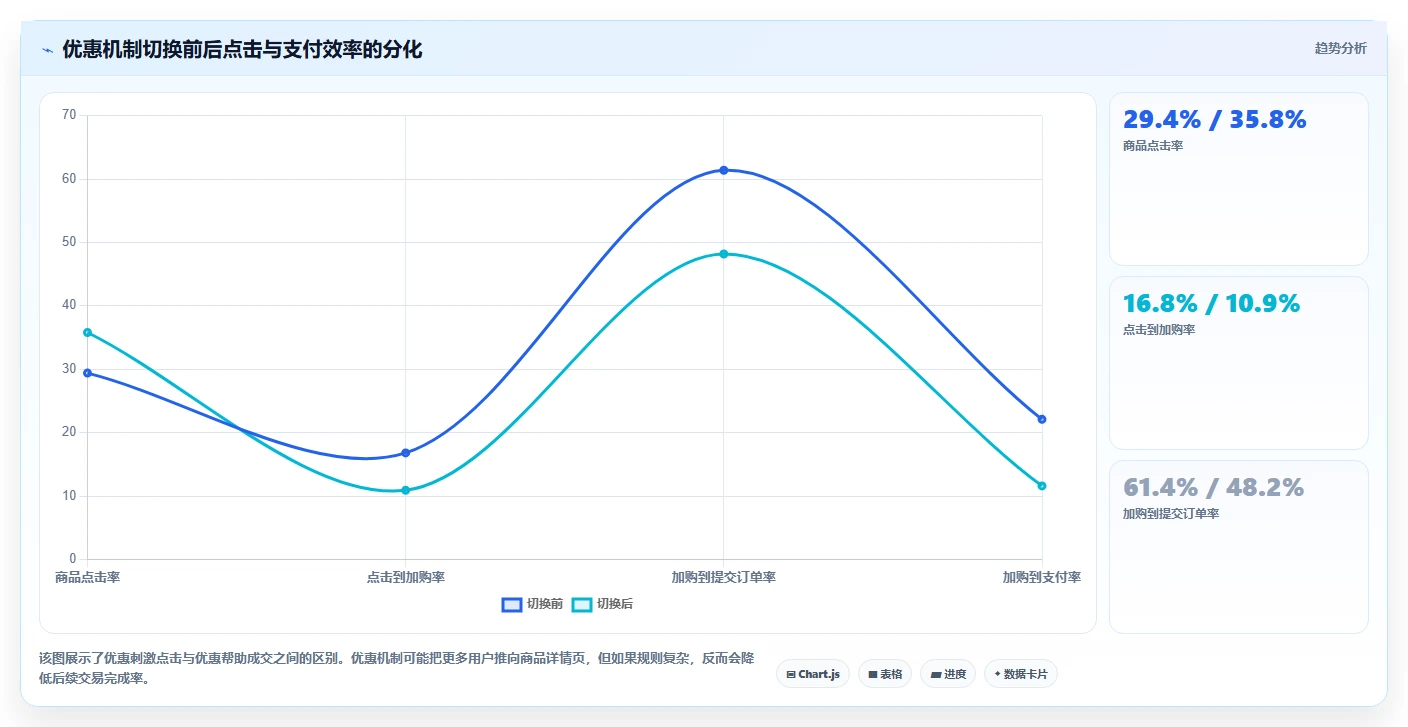Viewport: 1408px width, 727px height.
Task: Click the y-axis tick label 40
Action: tap(69, 305)
